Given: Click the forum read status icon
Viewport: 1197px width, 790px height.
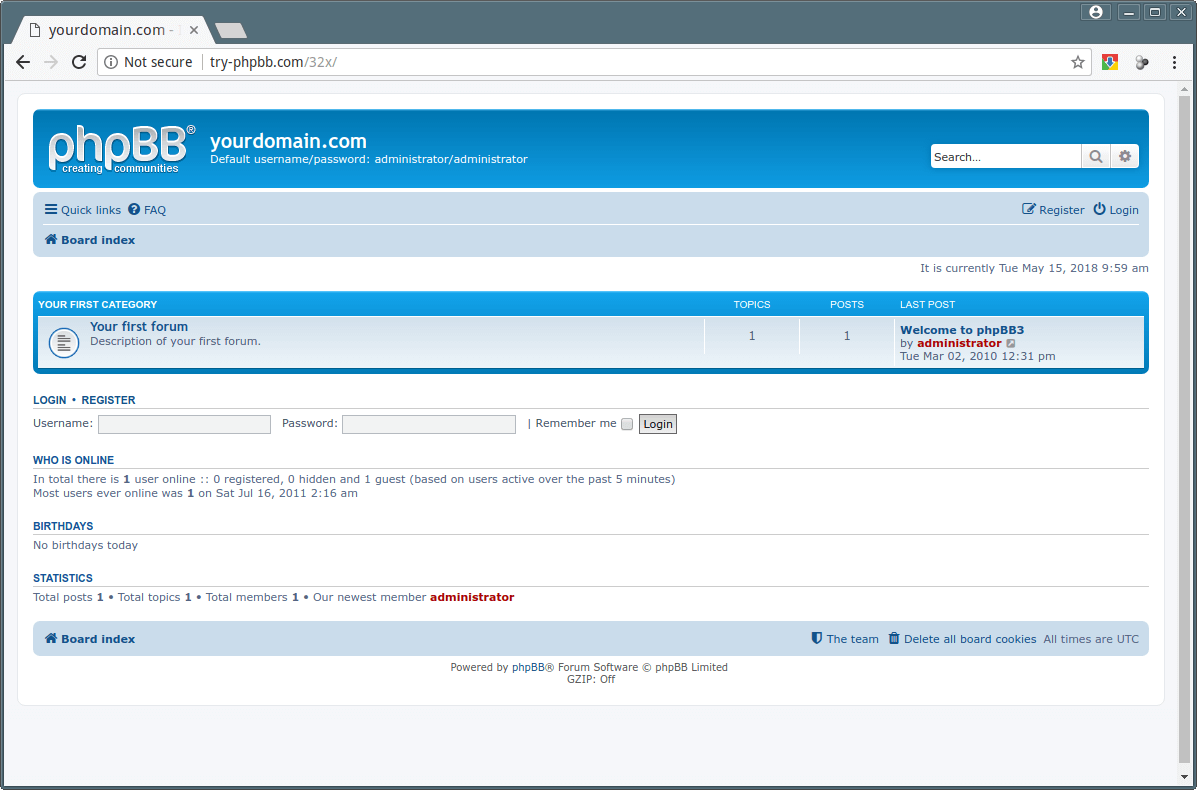Looking at the screenshot, I should tap(64, 343).
